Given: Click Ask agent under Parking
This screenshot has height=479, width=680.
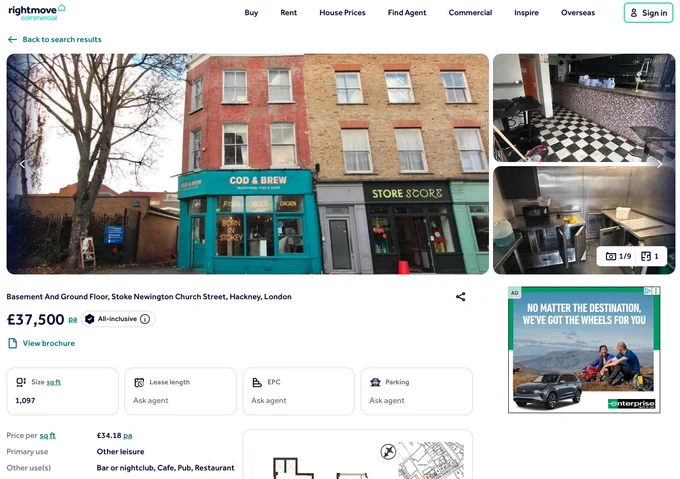Looking at the screenshot, I should coord(386,401).
